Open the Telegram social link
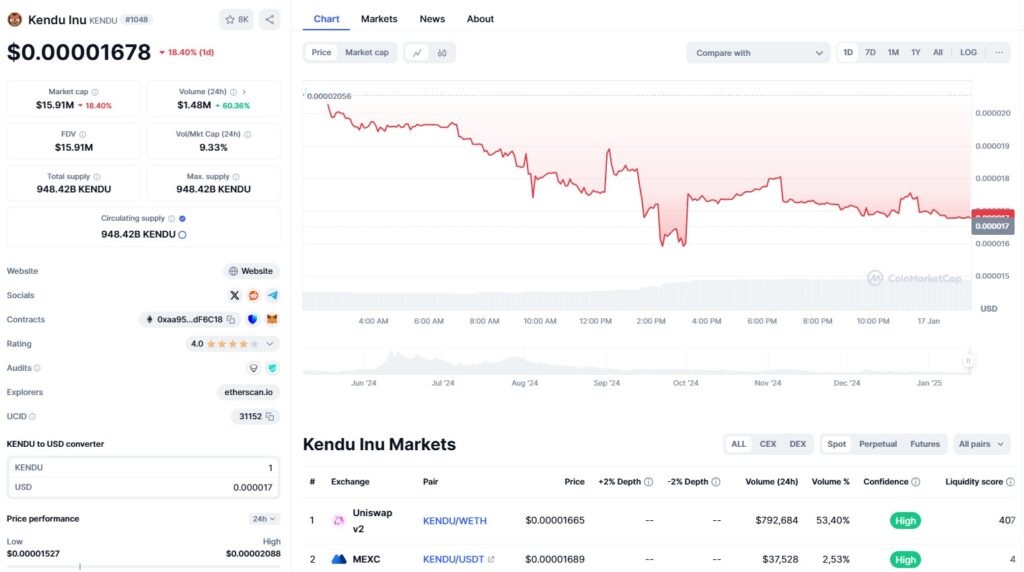 pyautogui.click(x=272, y=295)
